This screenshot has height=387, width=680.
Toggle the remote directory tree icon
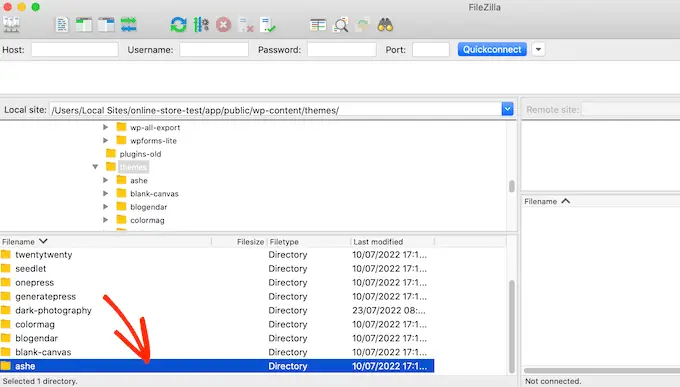pos(106,25)
